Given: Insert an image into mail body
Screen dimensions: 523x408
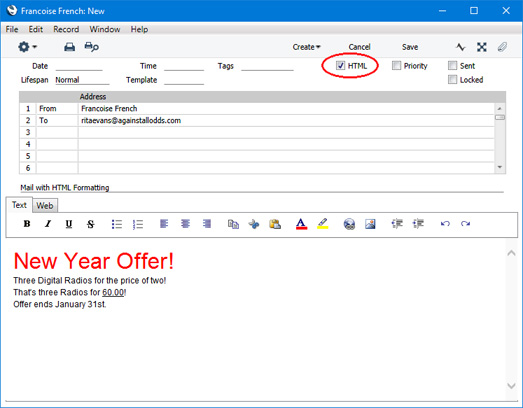Looking at the screenshot, I should click(x=370, y=224).
